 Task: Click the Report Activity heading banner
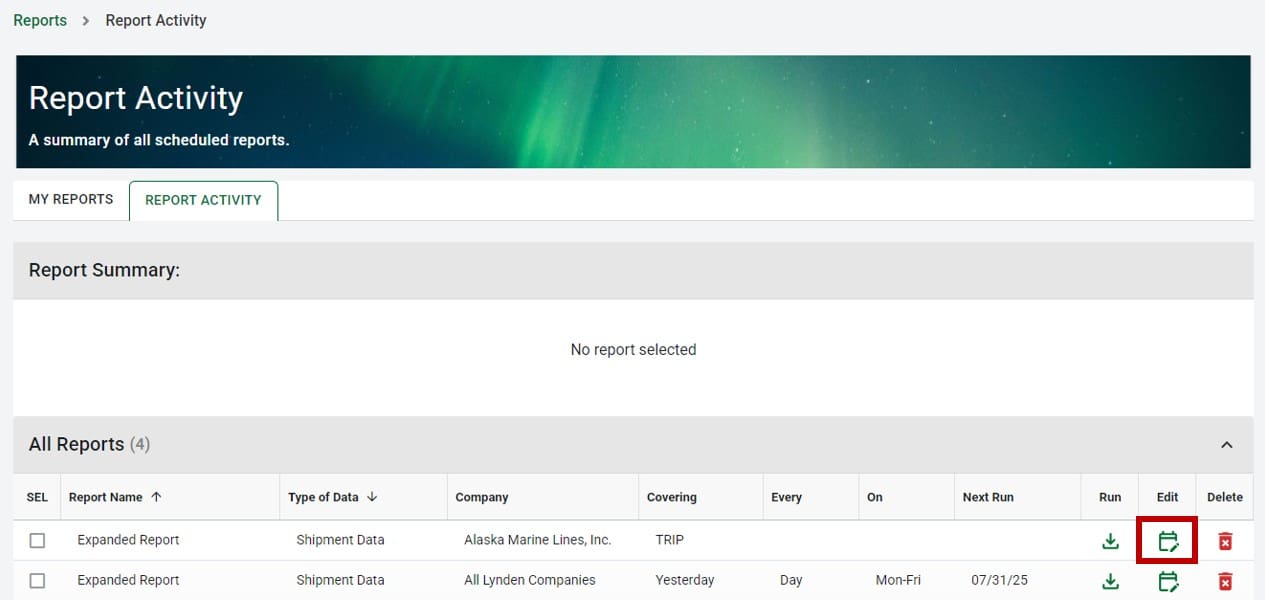(136, 98)
